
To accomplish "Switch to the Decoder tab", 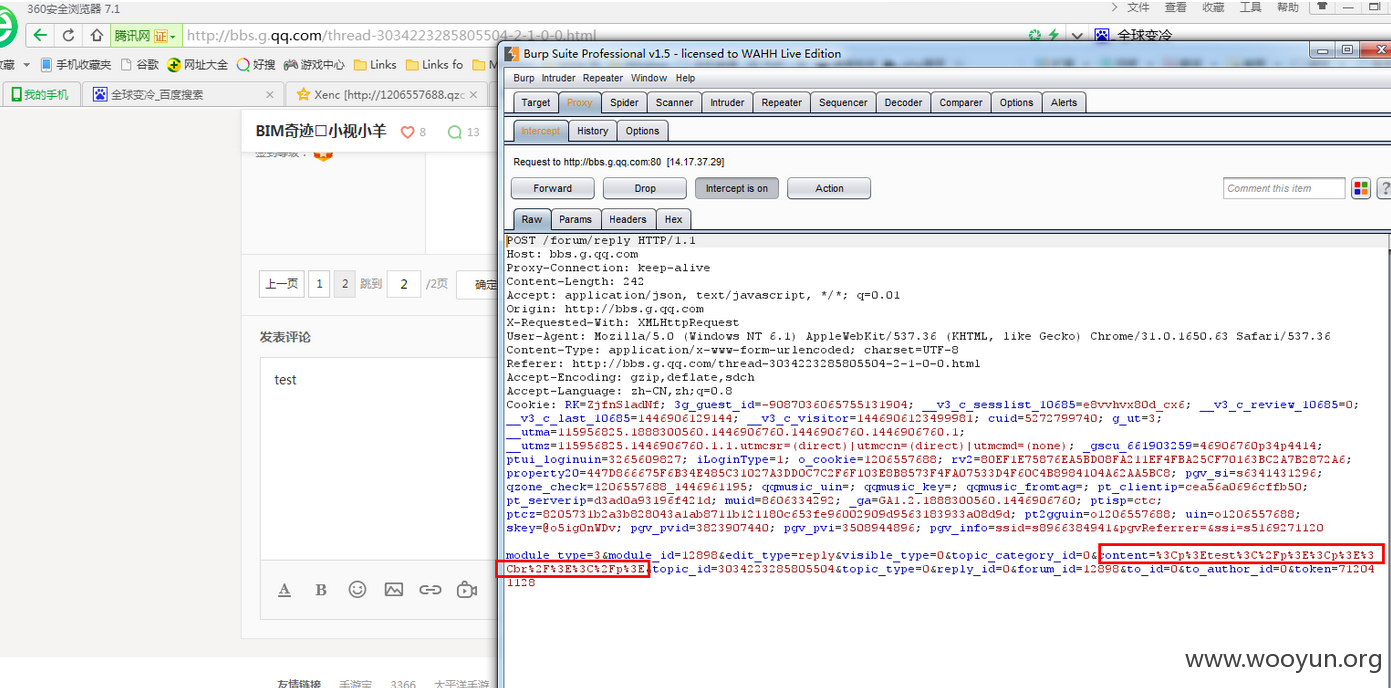I will 903,102.
